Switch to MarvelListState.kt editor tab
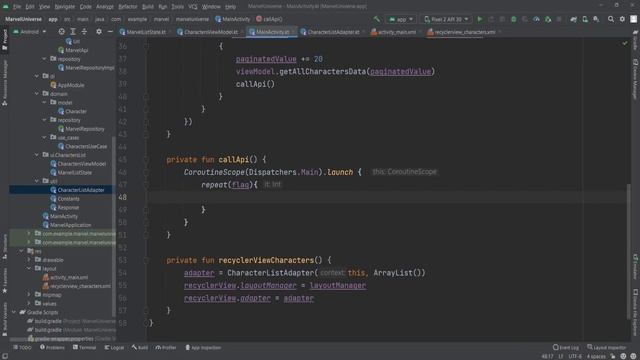The height and width of the screenshot is (360, 640). [x=145, y=32]
